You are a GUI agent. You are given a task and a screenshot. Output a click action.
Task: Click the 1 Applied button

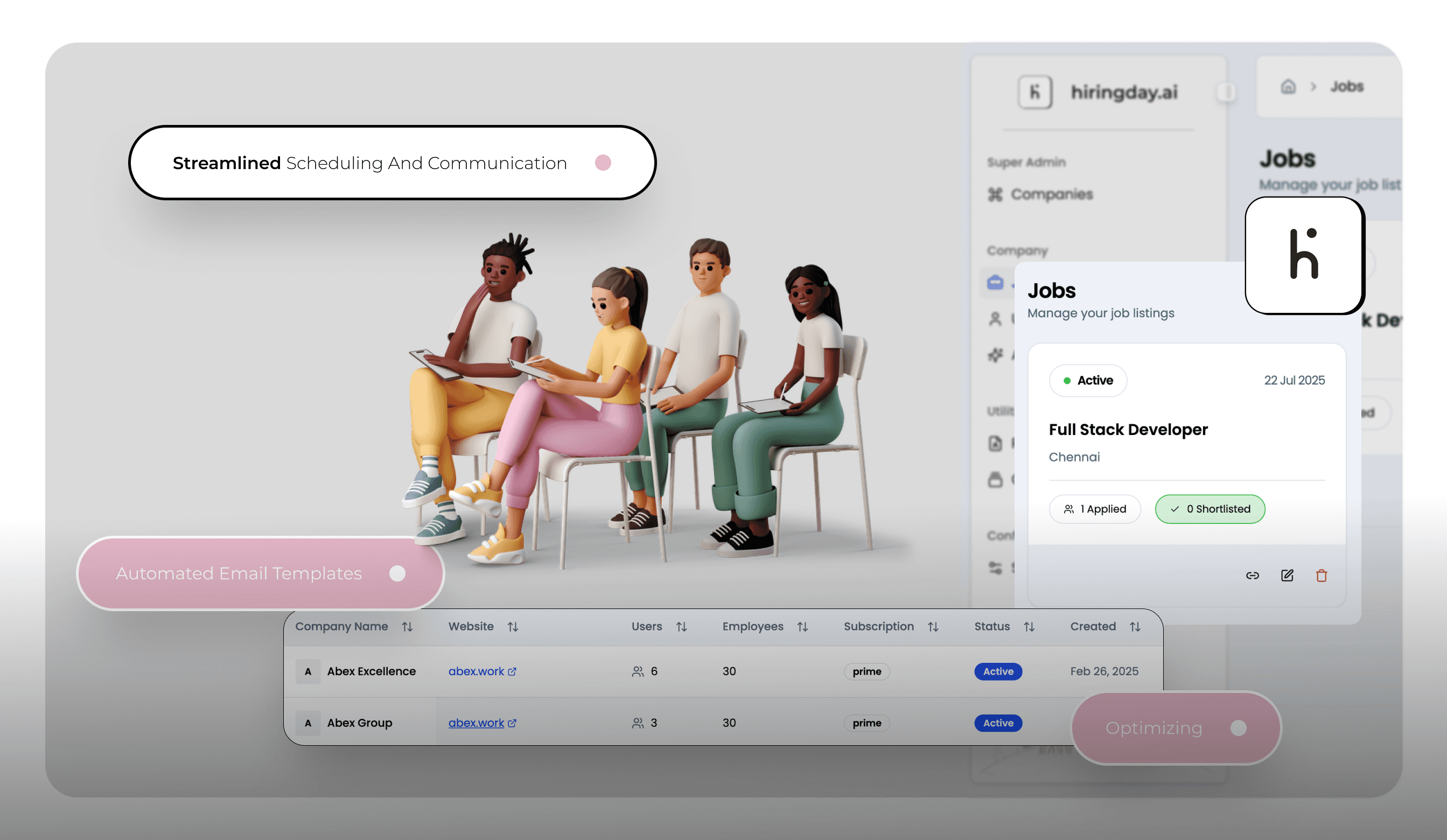coord(1094,509)
